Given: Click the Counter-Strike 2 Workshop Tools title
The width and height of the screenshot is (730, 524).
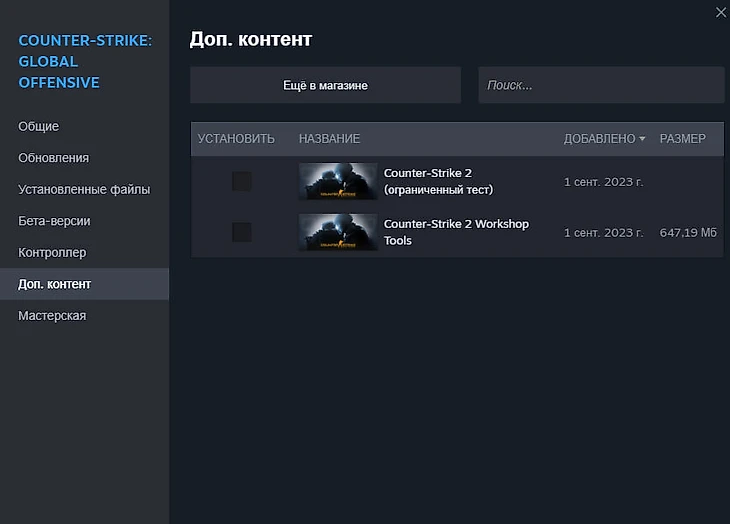Looking at the screenshot, I should [x=456, y=232].
